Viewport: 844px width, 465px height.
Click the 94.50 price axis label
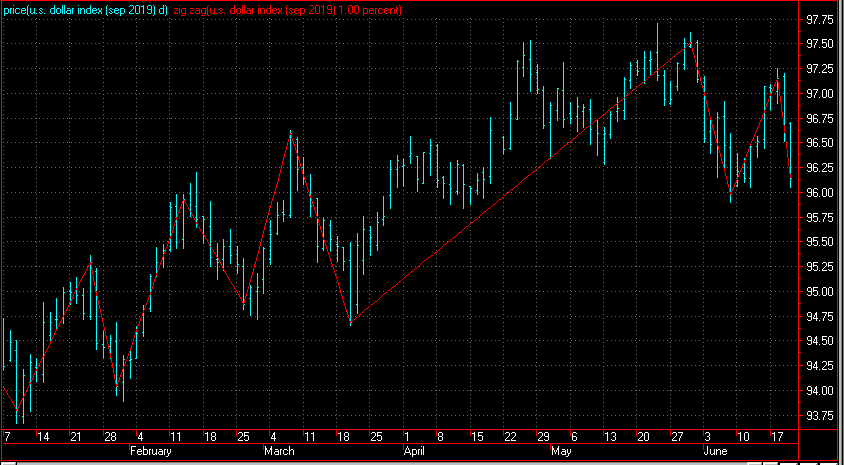click(x=820, y=341)
